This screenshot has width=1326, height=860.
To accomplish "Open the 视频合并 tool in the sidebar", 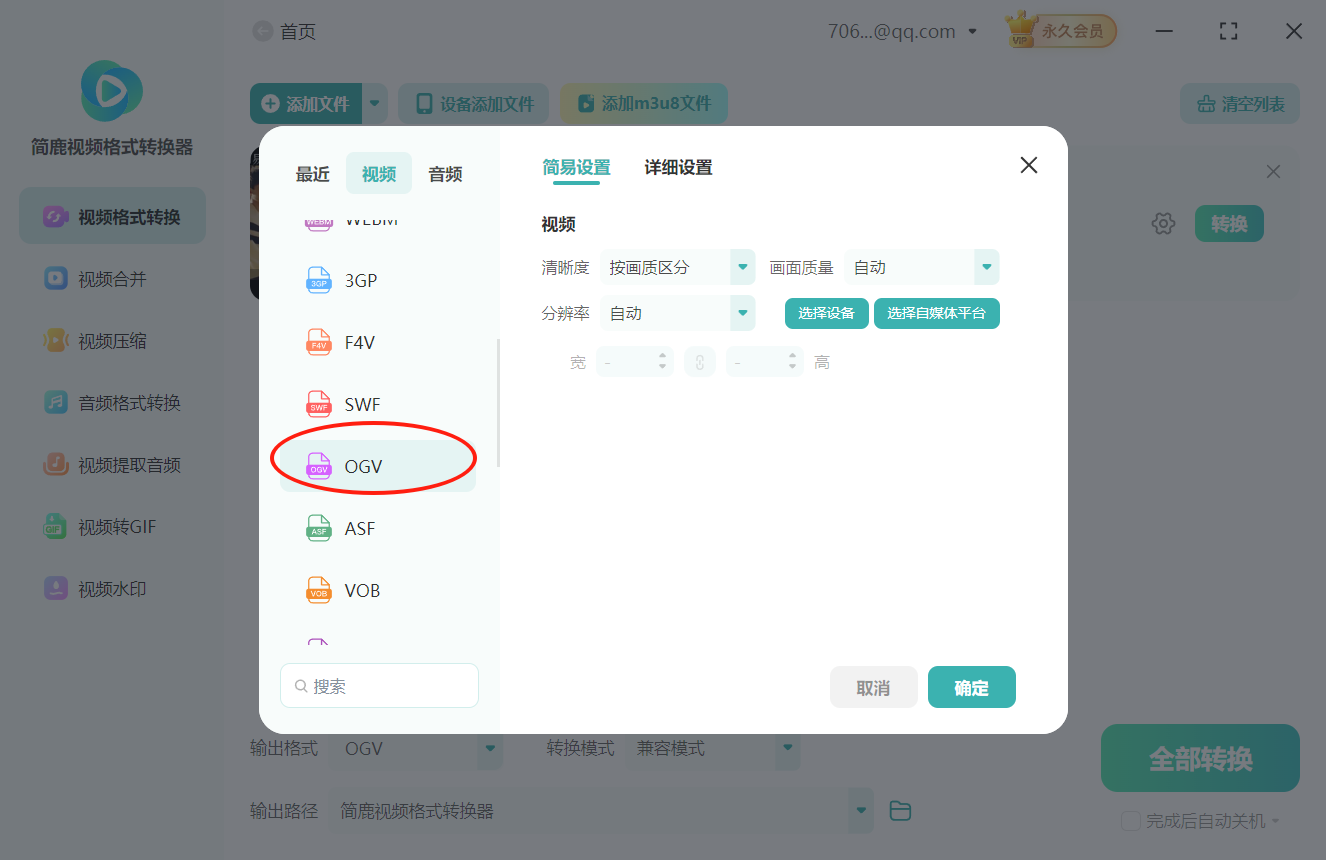I will (x=111, y=278).
